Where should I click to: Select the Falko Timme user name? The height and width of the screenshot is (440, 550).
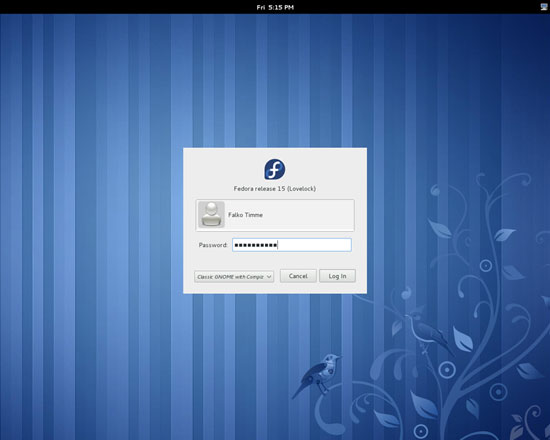[x=245, y=215]
